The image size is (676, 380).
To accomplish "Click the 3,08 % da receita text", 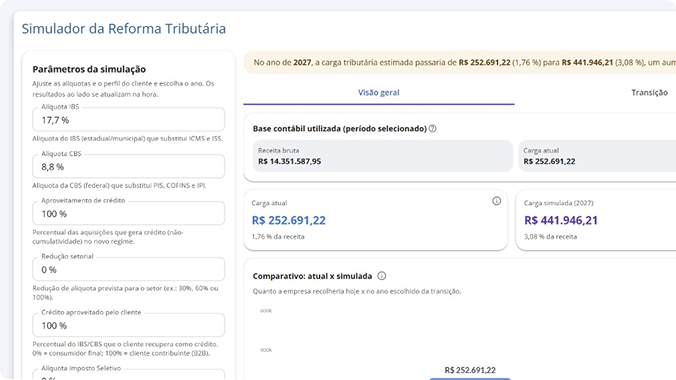I will pyautogui.click(x=551, y=237).
